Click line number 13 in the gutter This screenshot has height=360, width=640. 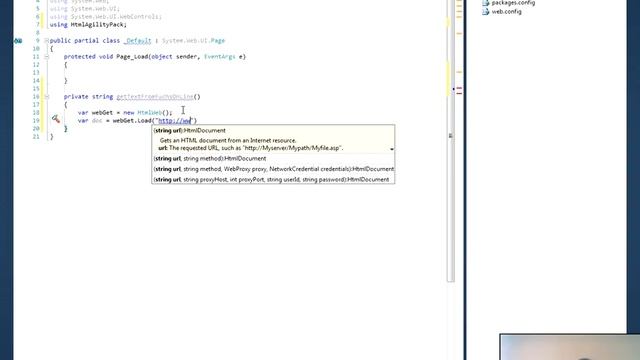click(36, 73)
